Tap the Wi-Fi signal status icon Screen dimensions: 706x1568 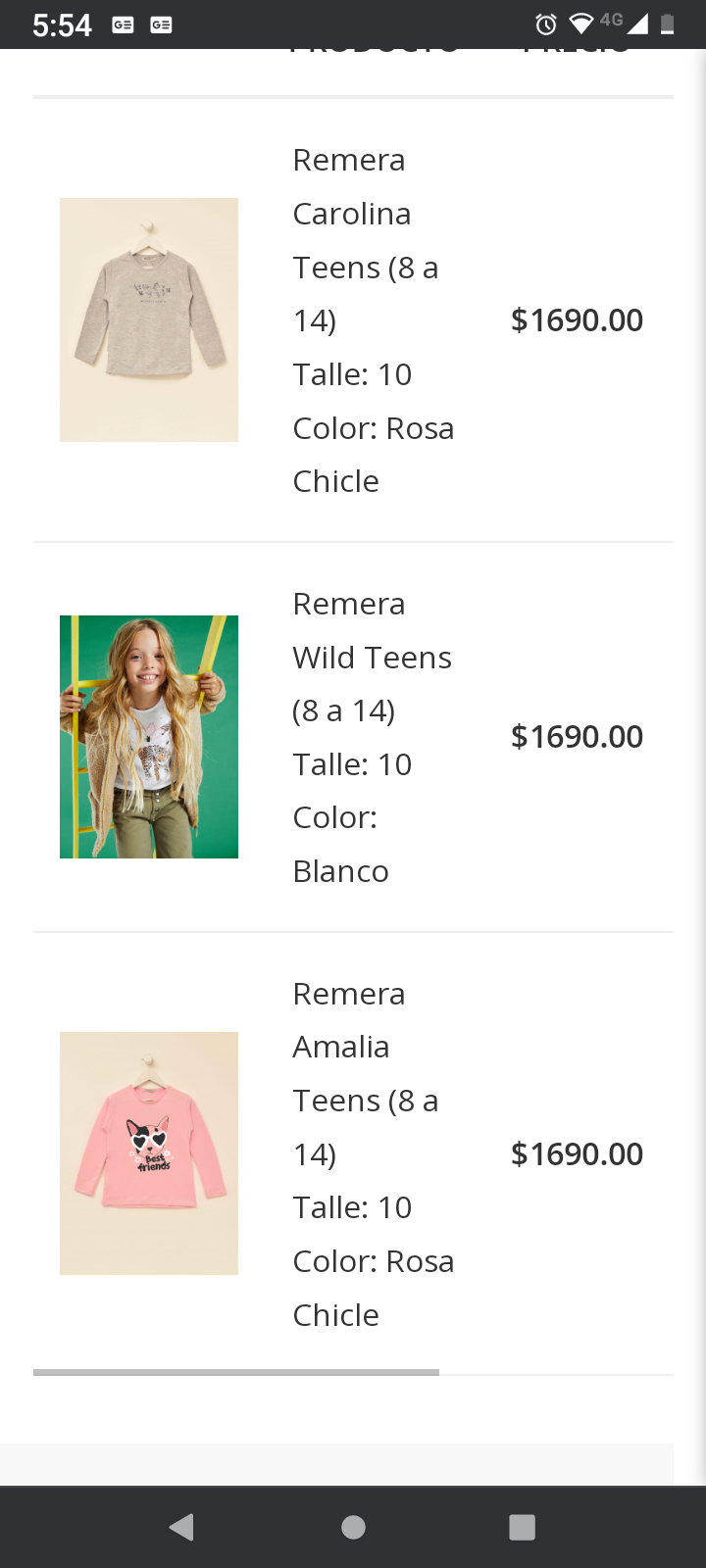click(581, 24)
